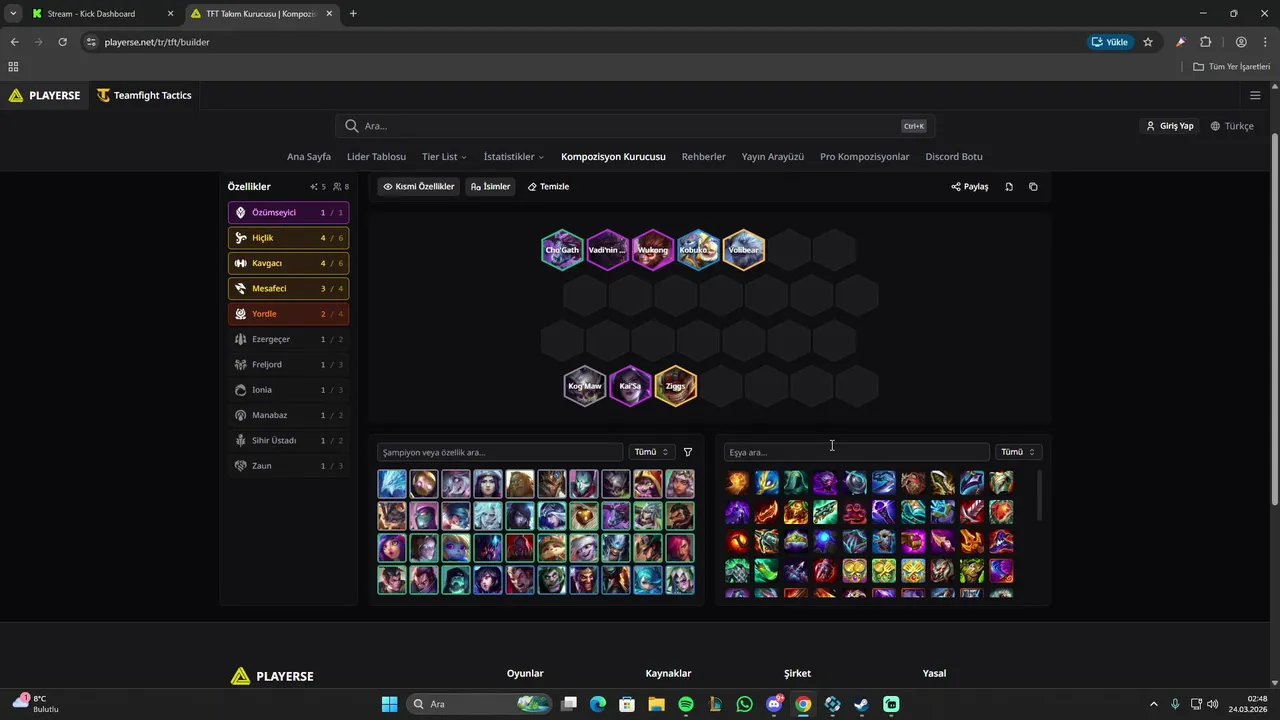Show hidden system tray icons
This screenshot has height=720, width=1280.
pyautogui.click(x=1153, y=704)
